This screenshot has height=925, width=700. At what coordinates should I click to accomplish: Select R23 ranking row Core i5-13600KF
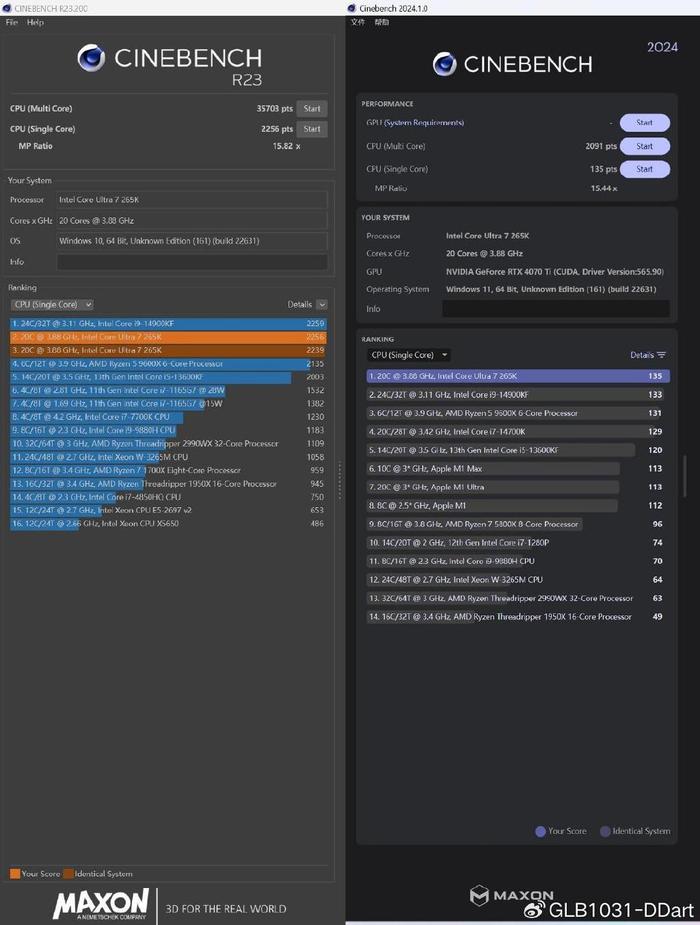tap(168, 377)
